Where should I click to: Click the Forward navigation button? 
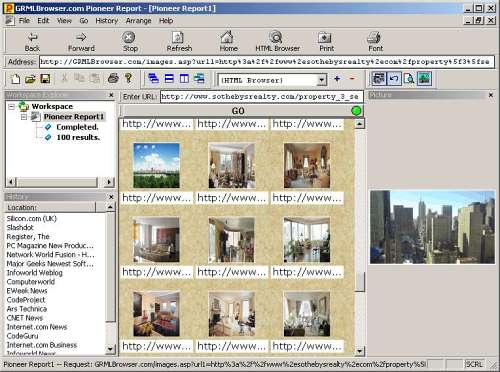(x=81, y=42)
